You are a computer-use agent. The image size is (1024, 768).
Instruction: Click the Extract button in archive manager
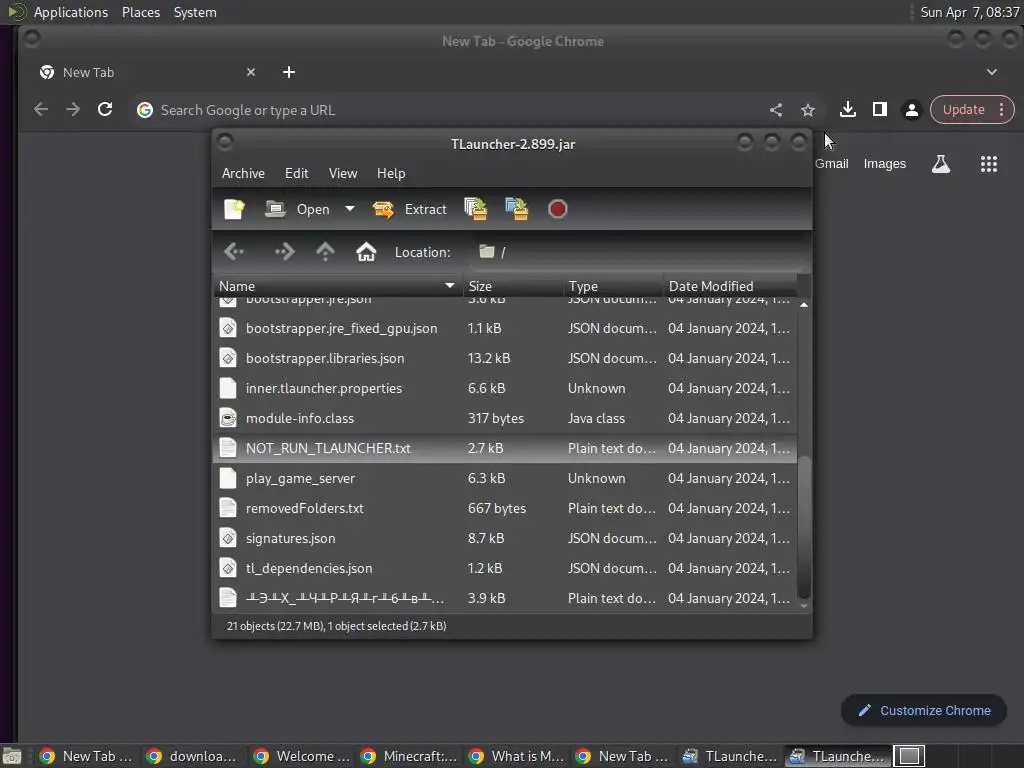click(x=409, y=209)
